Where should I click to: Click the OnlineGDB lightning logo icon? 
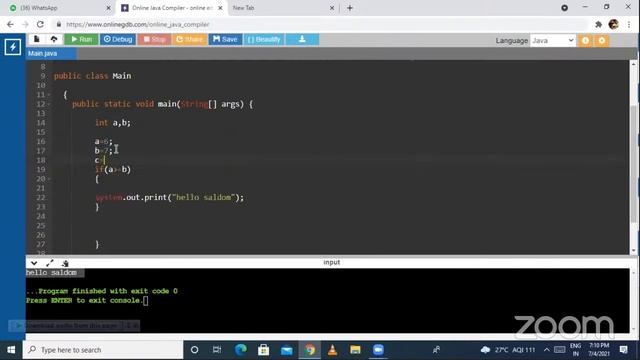(x=13, y=47)
